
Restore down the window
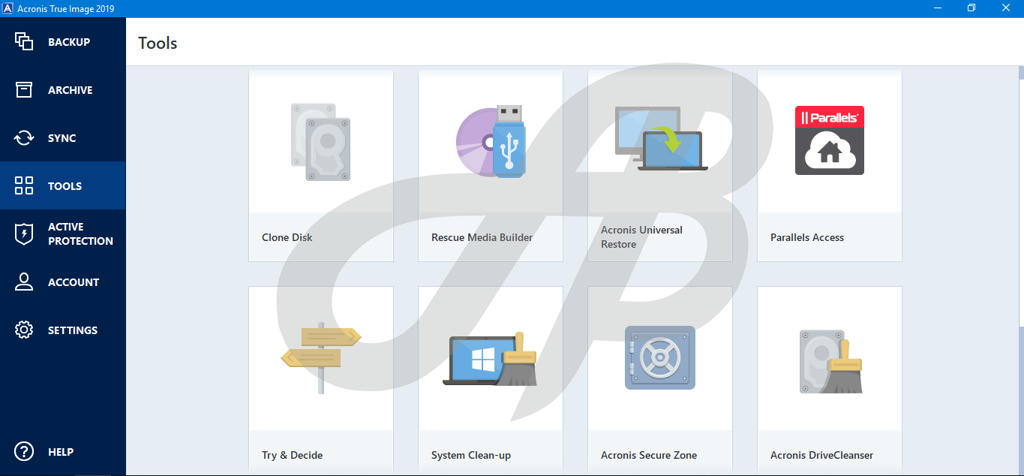point(972,8)
